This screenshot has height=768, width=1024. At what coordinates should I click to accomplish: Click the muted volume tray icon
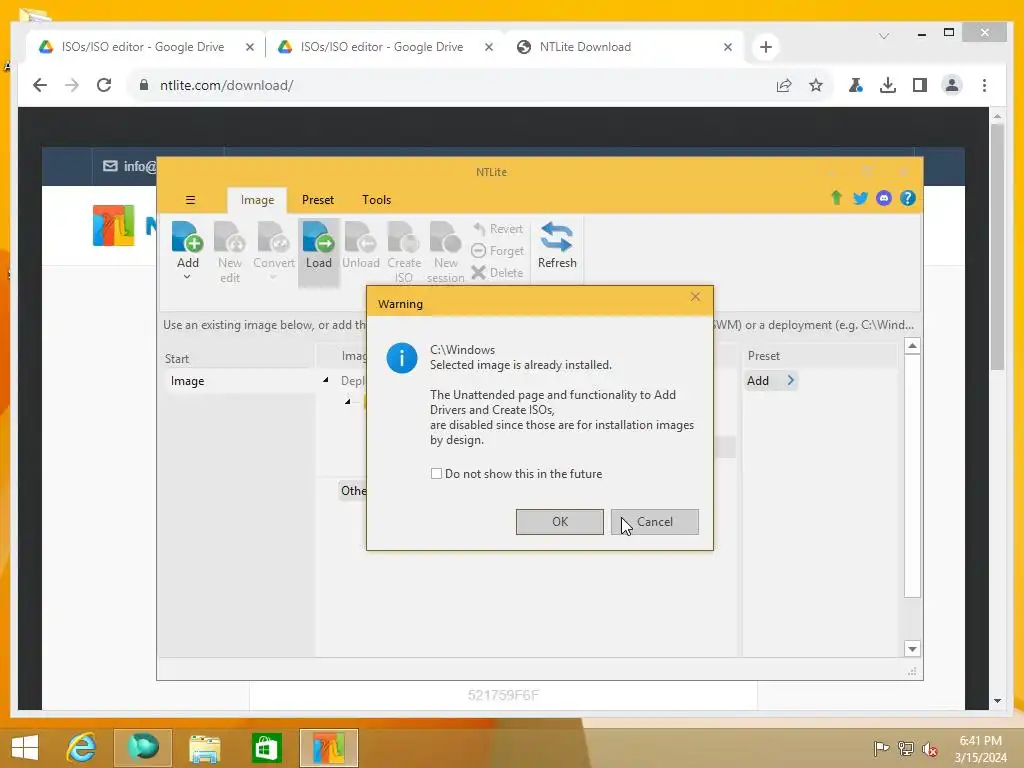click(x=930, y=749)
